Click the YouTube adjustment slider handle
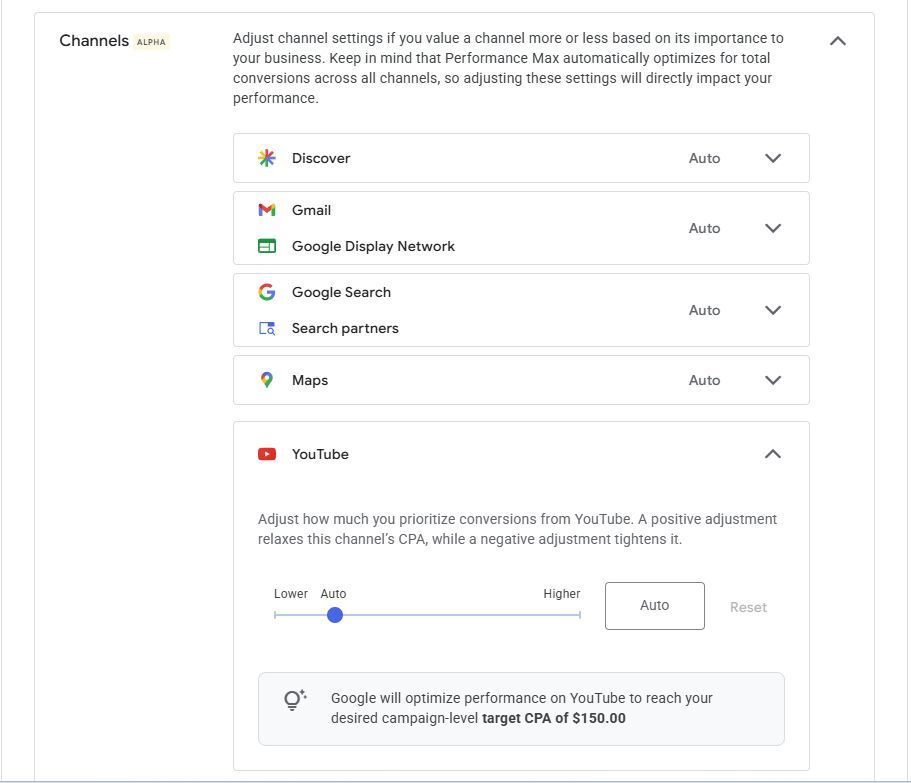Screen dimensions: 911x783 point(335,615)
